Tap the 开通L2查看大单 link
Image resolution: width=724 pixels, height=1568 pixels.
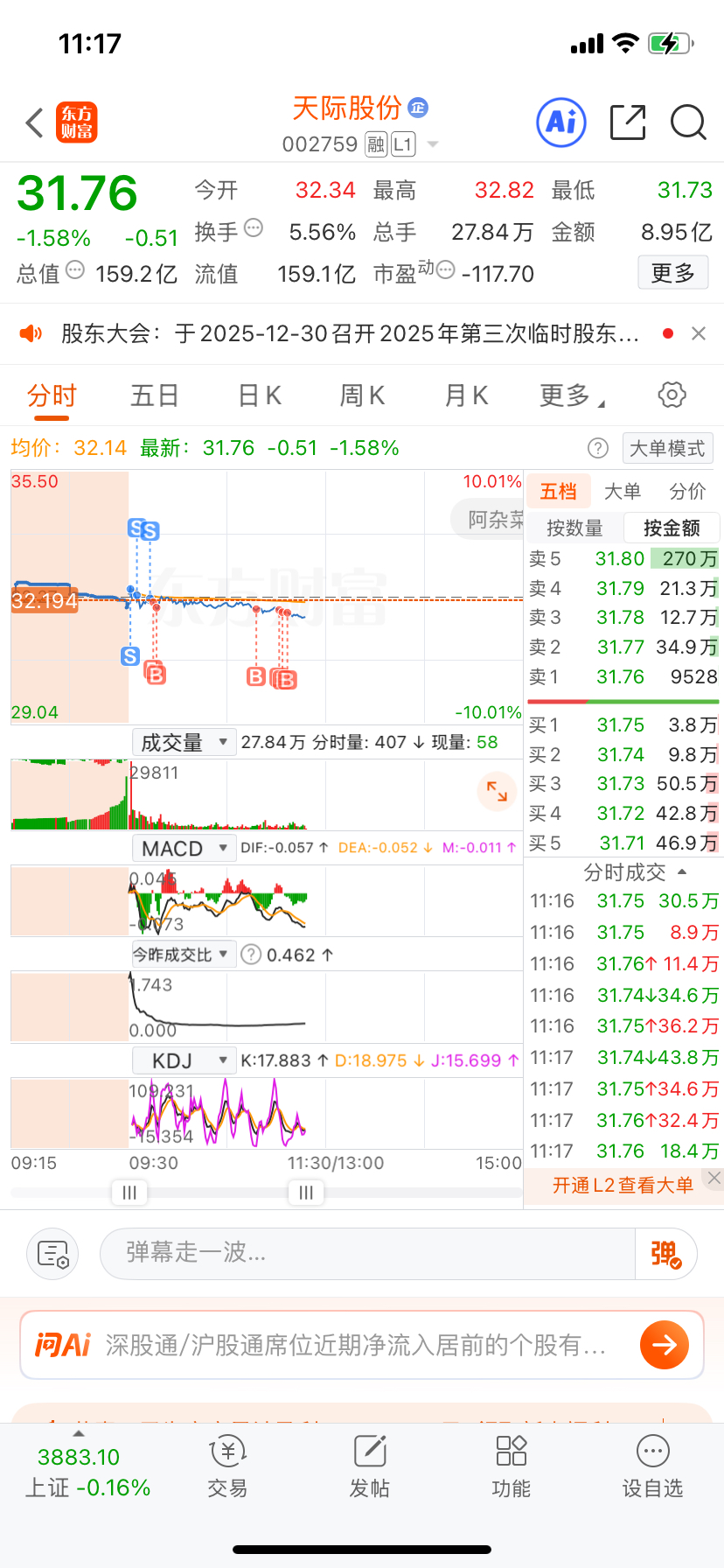(x=623, y=1186)
